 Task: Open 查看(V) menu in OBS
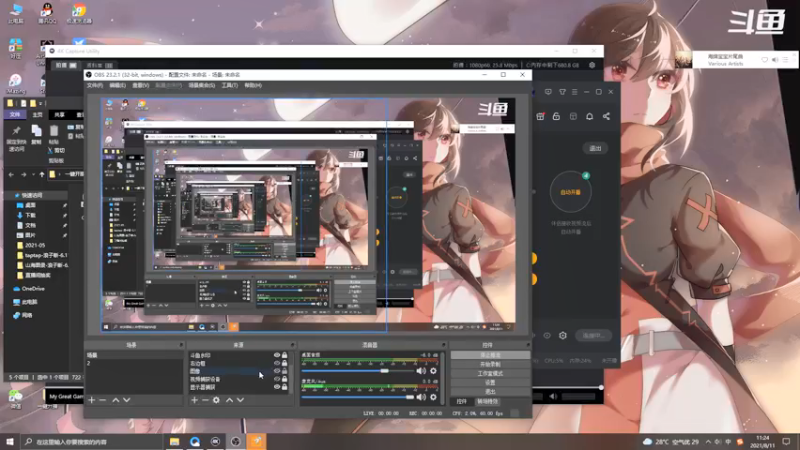click(x=140, y=85)
